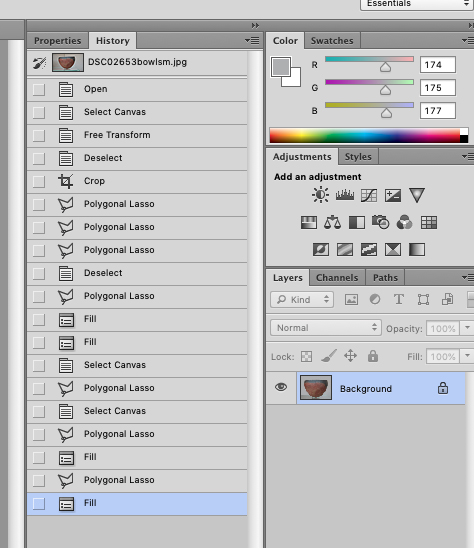Filter layers by type layers icon

(399, 300)
